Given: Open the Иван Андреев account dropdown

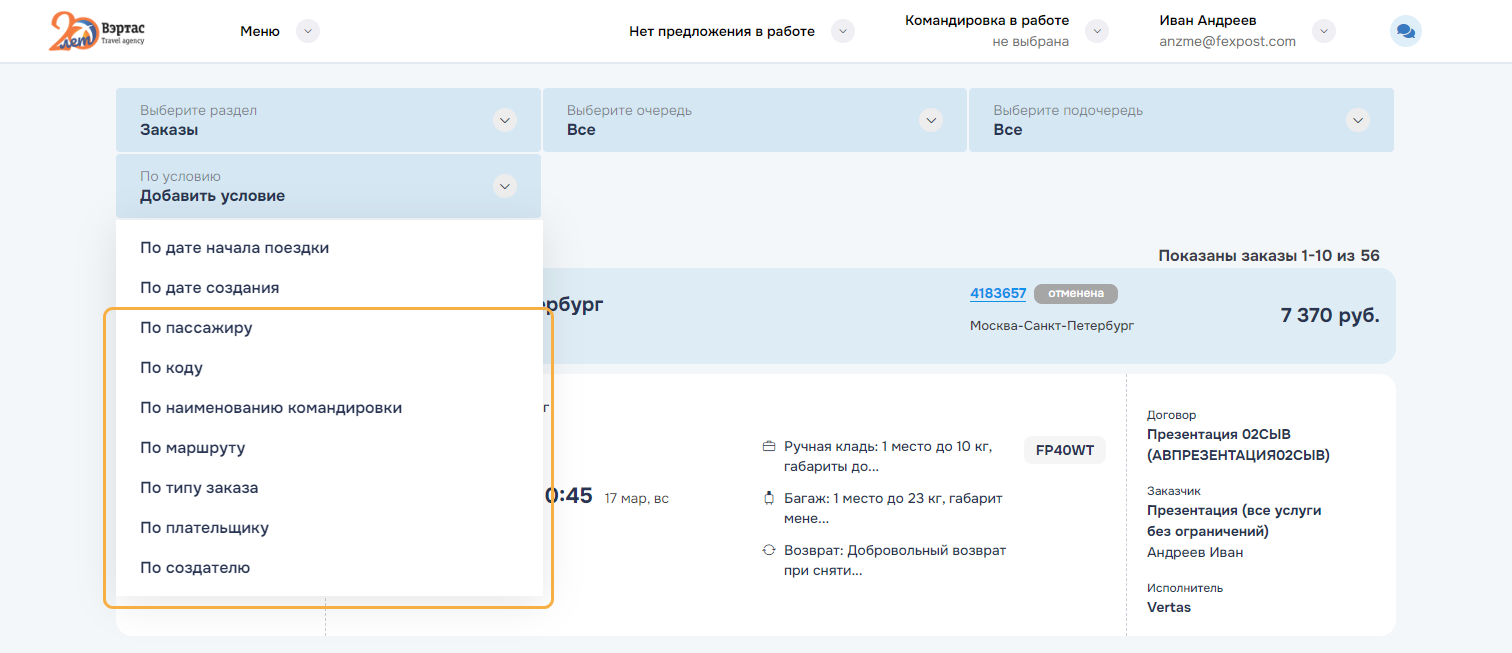Looking at the screenshot, I should coord(1324,31).
